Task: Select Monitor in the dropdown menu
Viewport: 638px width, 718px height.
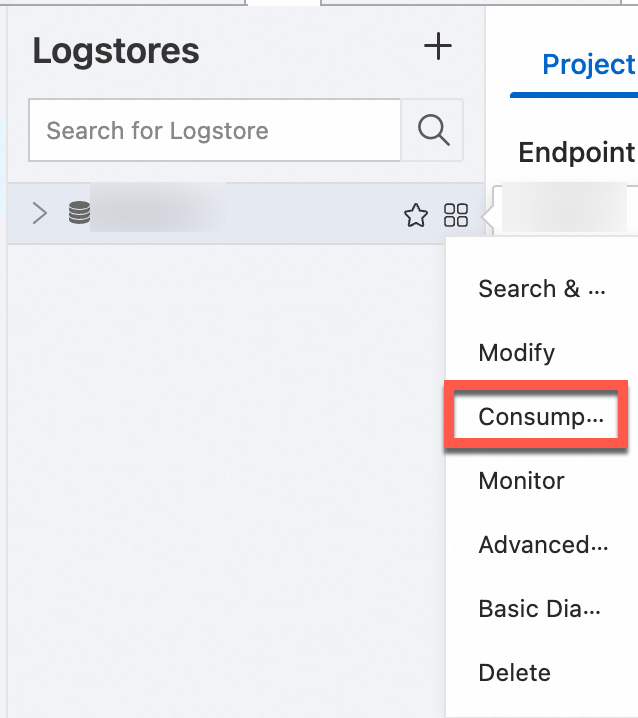Action: (x=522, y=481)
